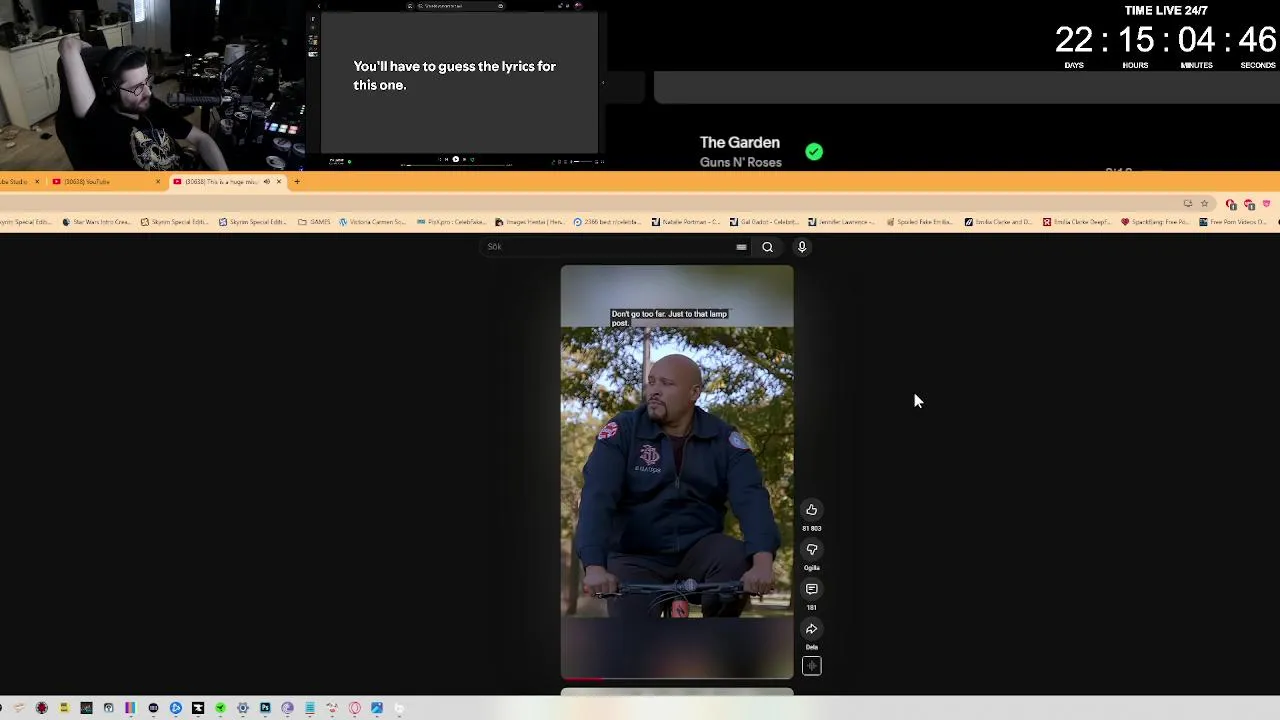Open the next Short preview below
The height and width of the screenshot is (720, 1280).
coord(677,691)
